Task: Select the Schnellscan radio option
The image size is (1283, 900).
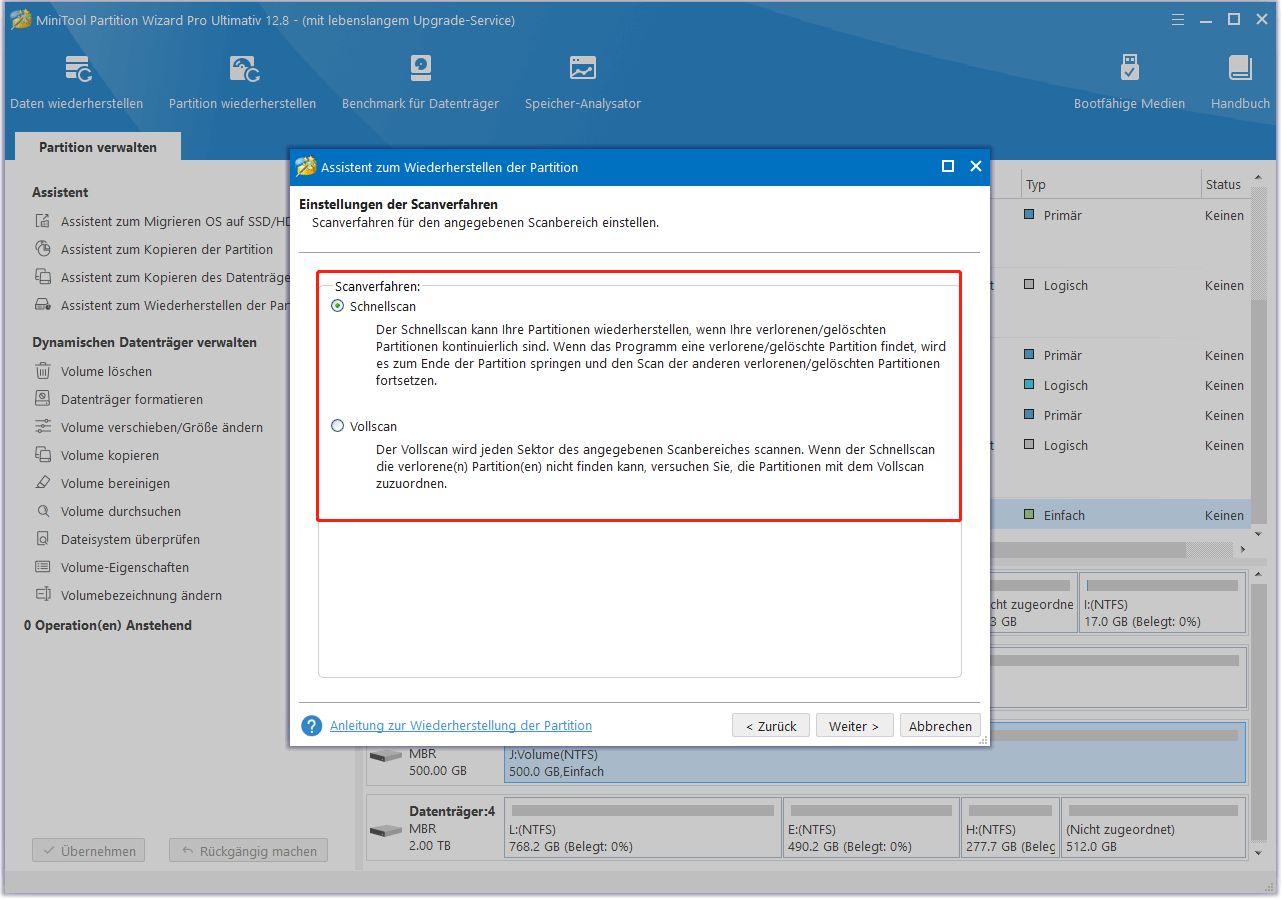Action: [x=338, y=306]
